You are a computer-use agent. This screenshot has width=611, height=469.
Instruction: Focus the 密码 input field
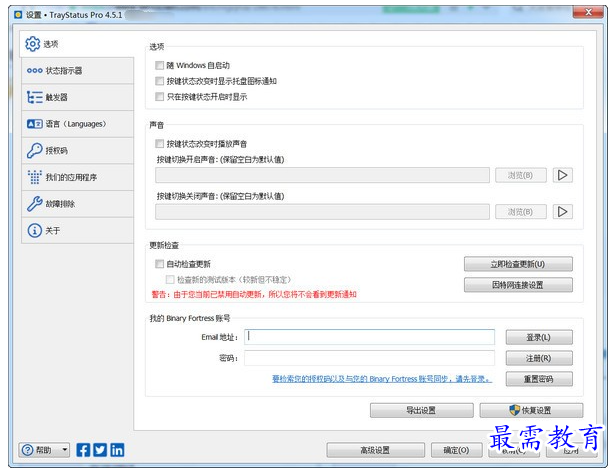click(x=369, y=358)
